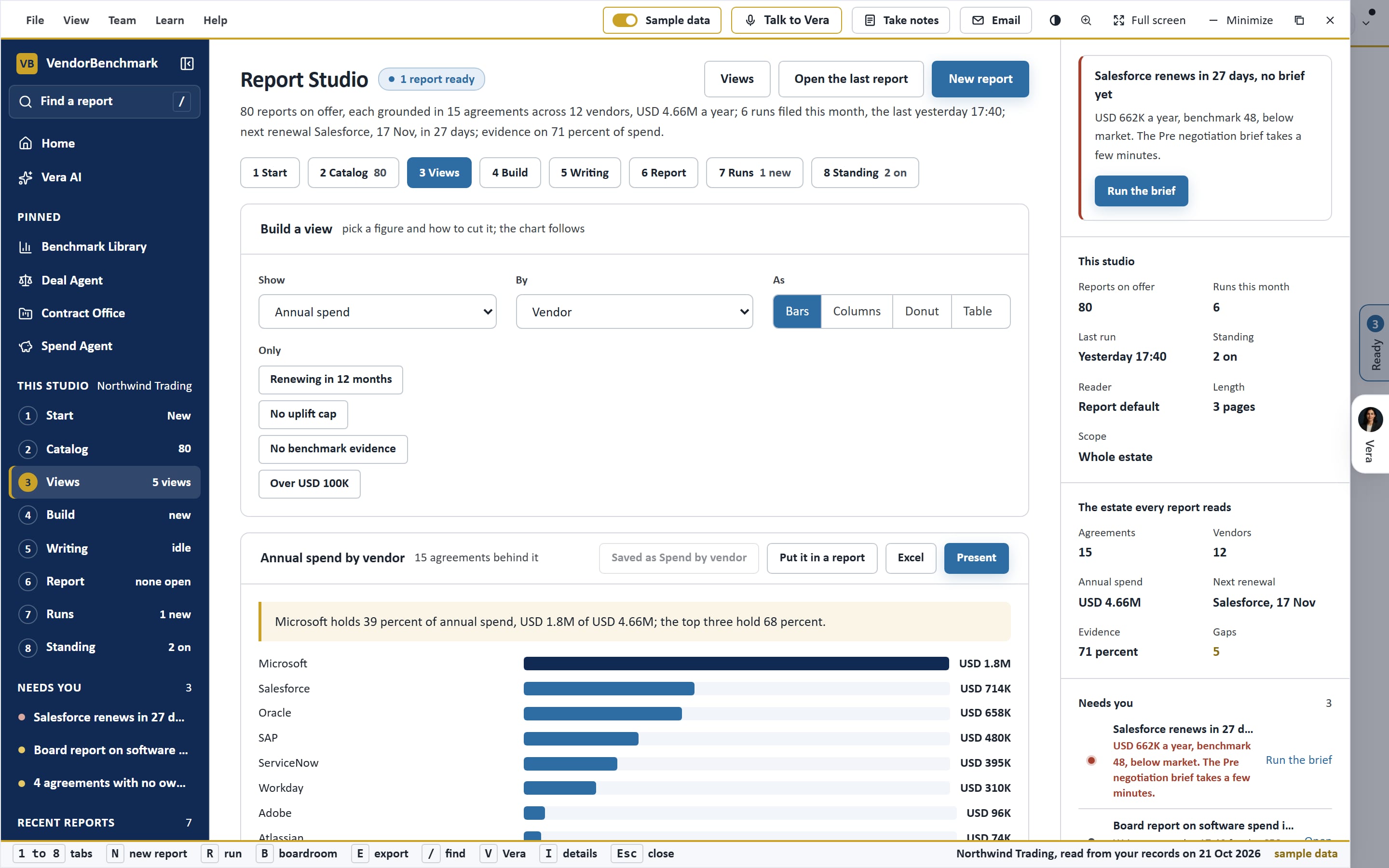Toggle the Renewing in 12 months filter
Image resolution: width=1389 pixels, height=868 pixels.
pos(330,380)
